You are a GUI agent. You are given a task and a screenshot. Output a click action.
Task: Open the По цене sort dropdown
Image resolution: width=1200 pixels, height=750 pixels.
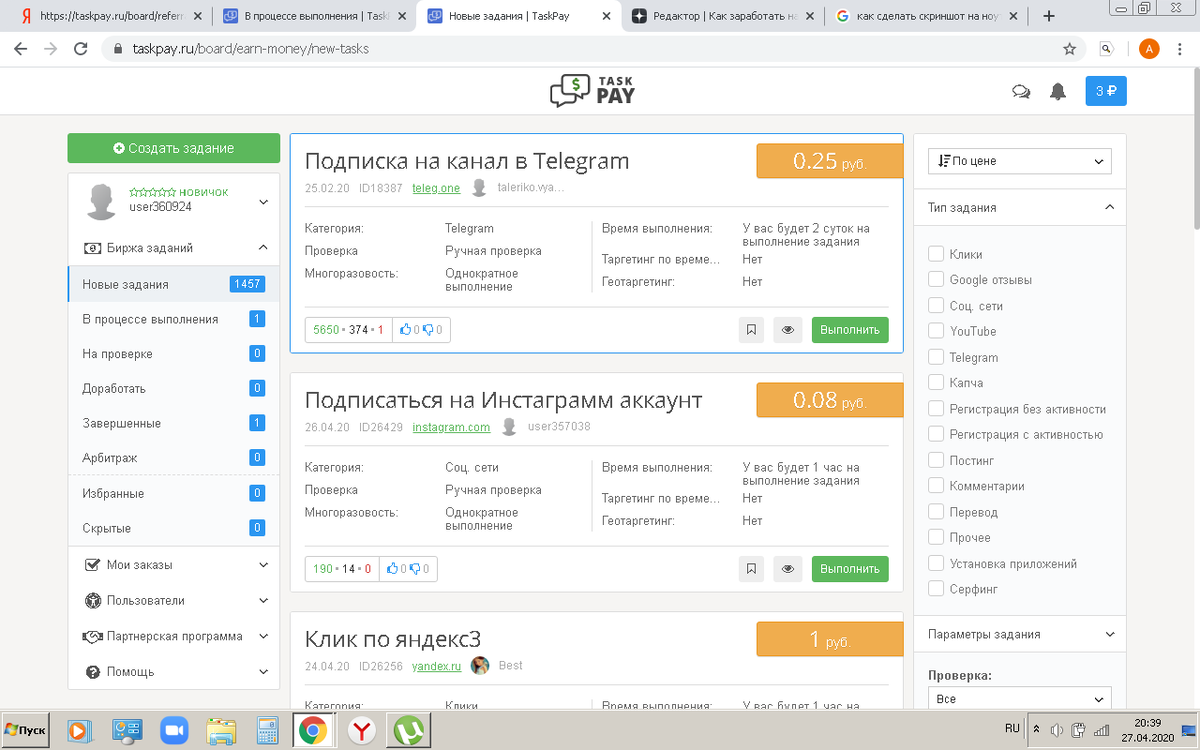1020,161
